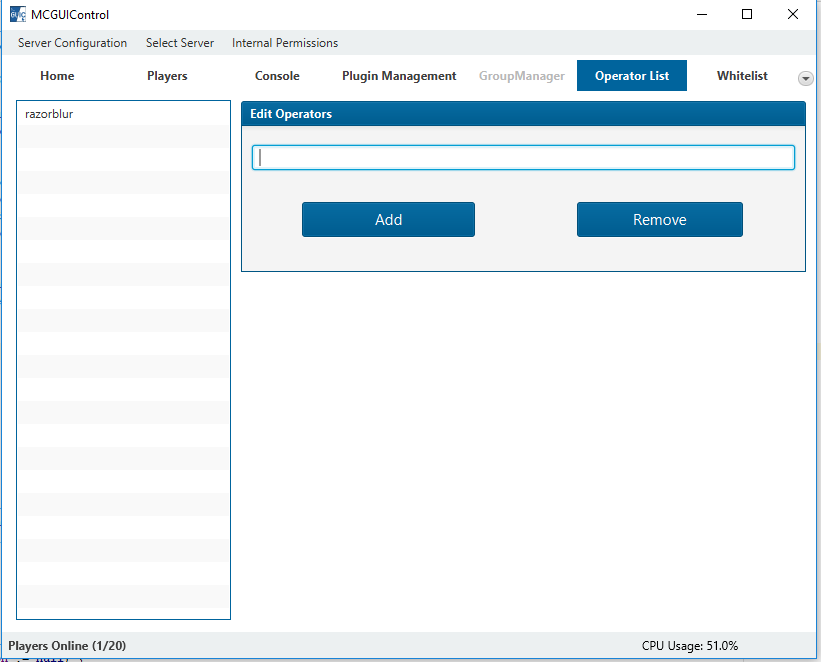
Task: Open the Server Configuration menu
Action: 72,43
